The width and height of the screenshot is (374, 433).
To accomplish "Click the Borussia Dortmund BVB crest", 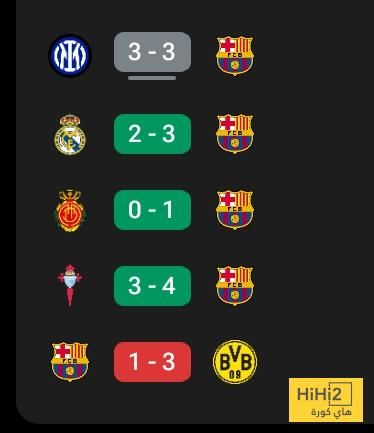I will pyautogui.click(x=235, y=362).
